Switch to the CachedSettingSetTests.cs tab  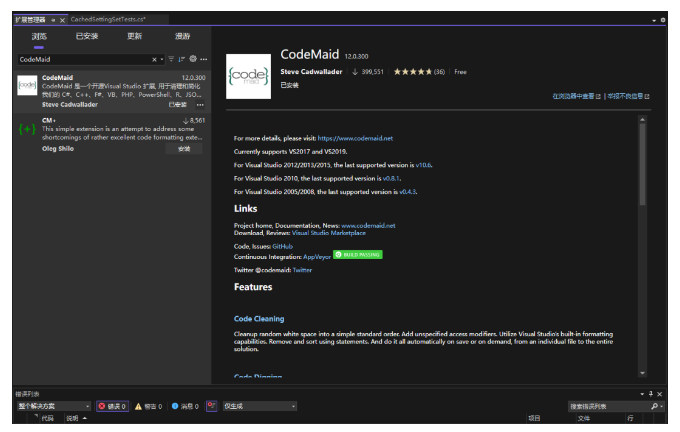click(x=108, y=19)
